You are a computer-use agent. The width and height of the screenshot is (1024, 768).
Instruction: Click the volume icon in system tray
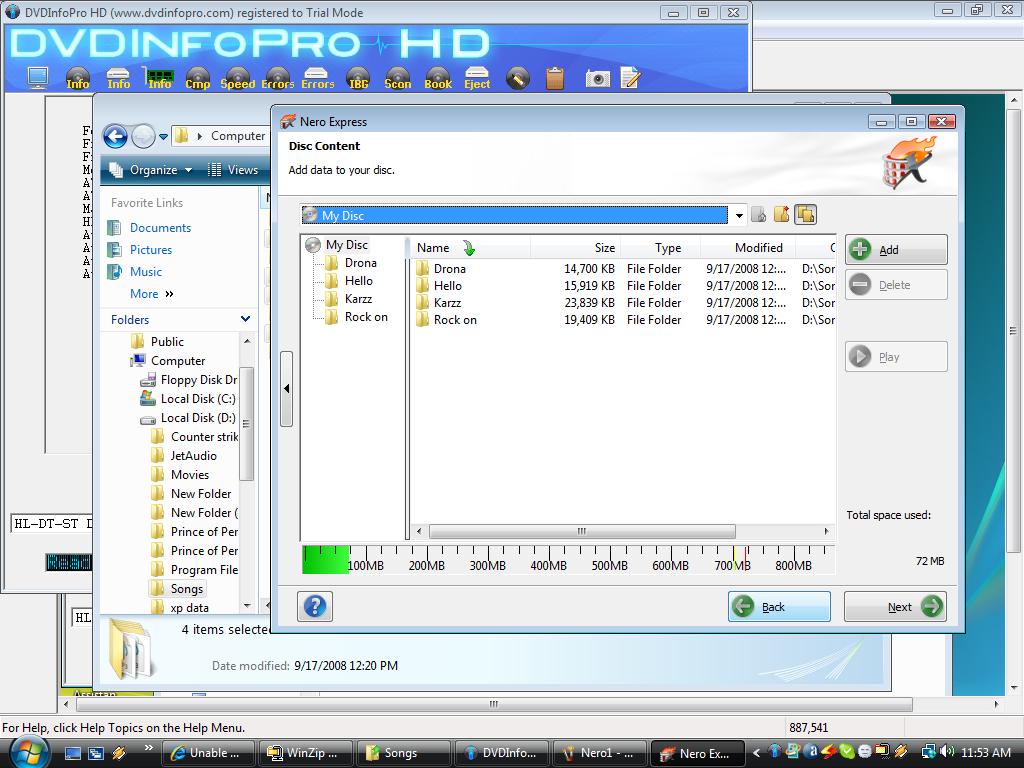(x=946, y=752)
